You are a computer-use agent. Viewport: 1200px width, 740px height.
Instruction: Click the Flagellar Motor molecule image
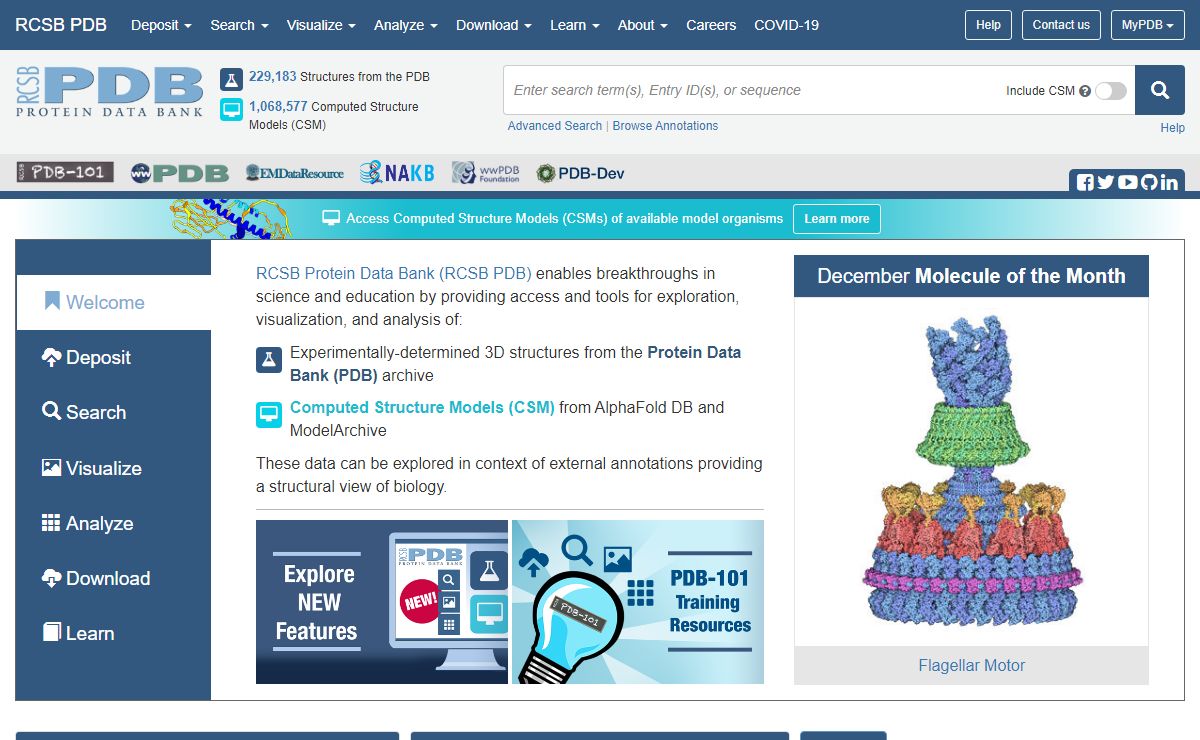972,471
